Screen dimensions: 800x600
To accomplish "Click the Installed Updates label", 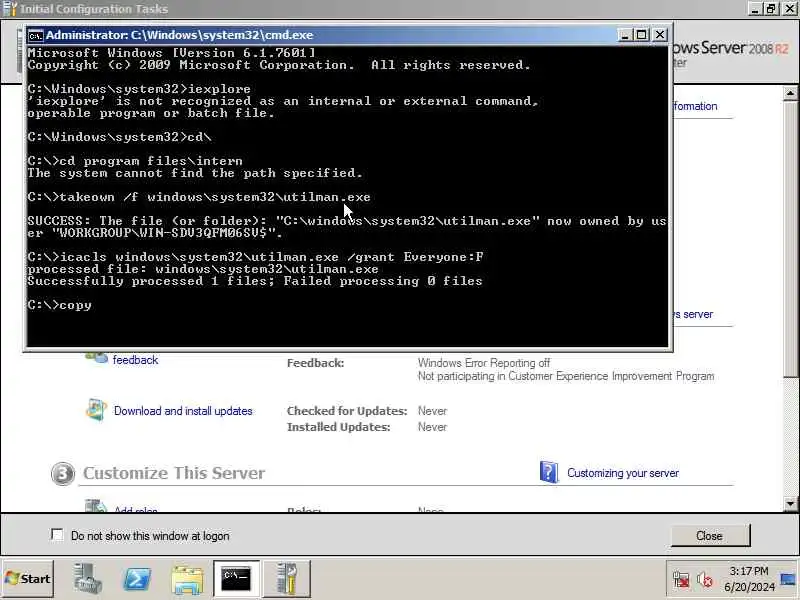I will 338,427.
